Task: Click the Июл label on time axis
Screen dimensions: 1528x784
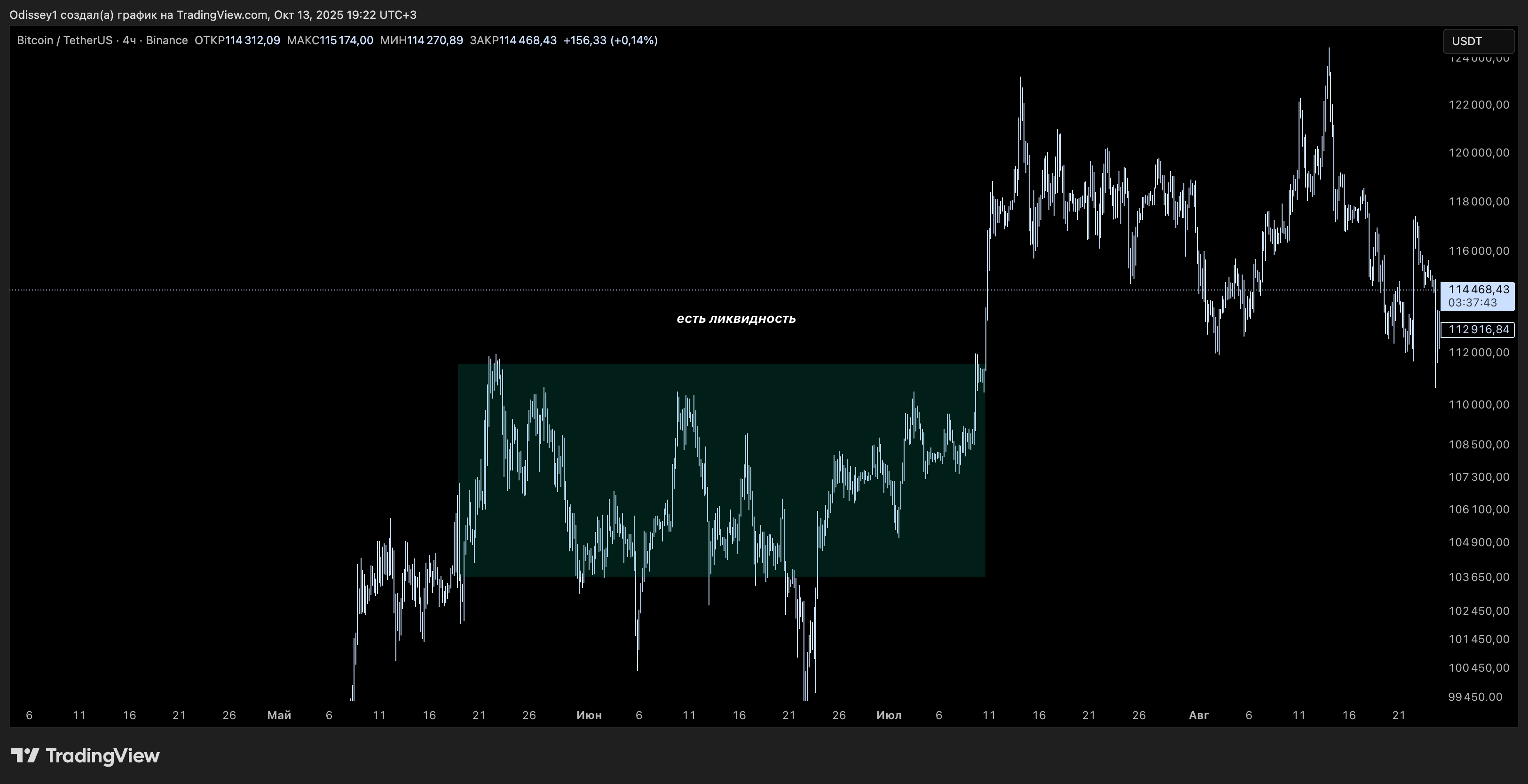Action: pos(889,715)
